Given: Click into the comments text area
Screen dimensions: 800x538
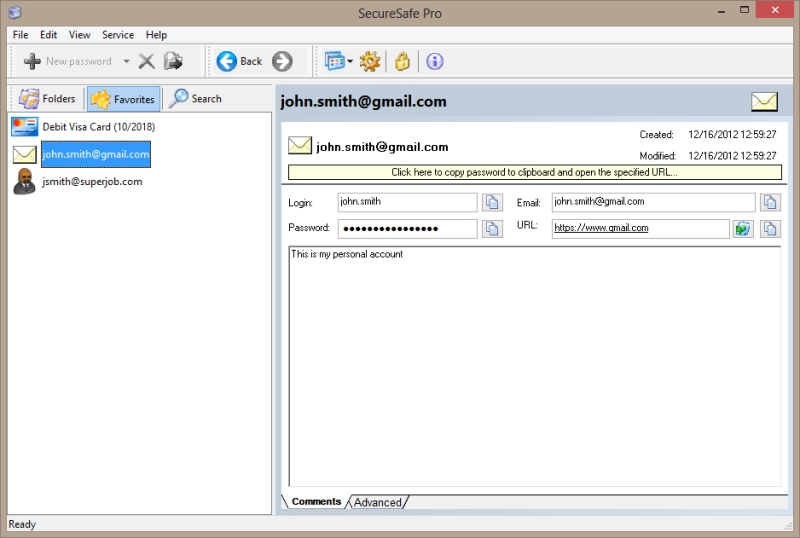Looking at the screenshot, I should pyautogui.click(x=535, y=366).
